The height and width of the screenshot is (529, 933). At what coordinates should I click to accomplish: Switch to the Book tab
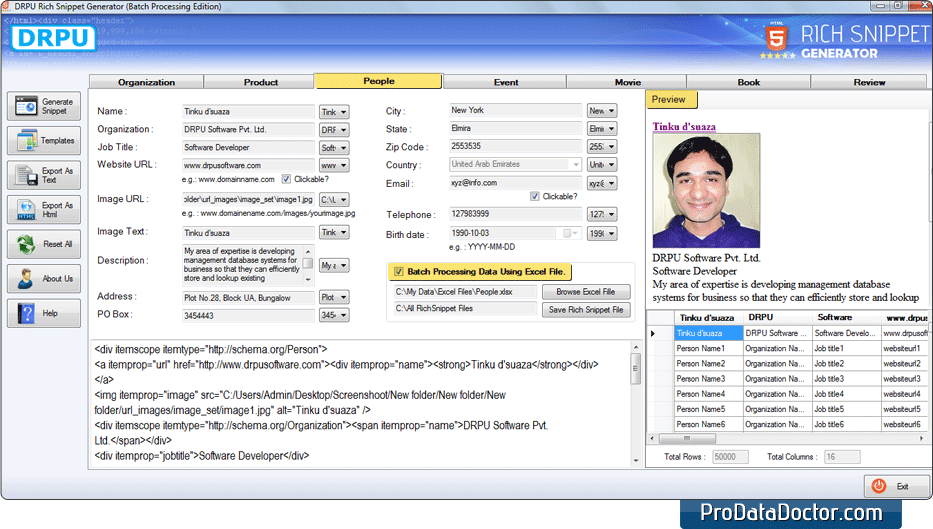749,82
